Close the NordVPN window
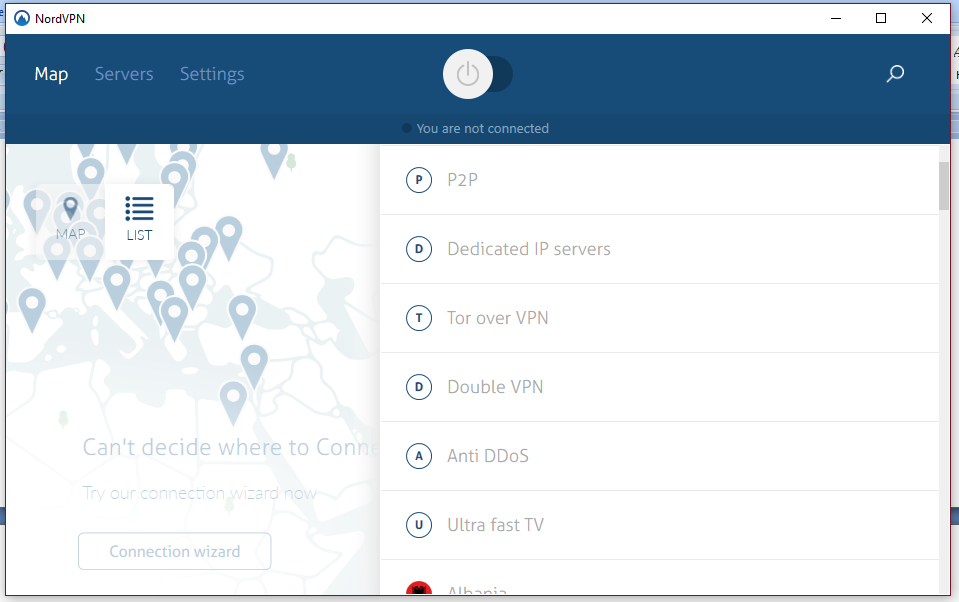 click(927, 18)
